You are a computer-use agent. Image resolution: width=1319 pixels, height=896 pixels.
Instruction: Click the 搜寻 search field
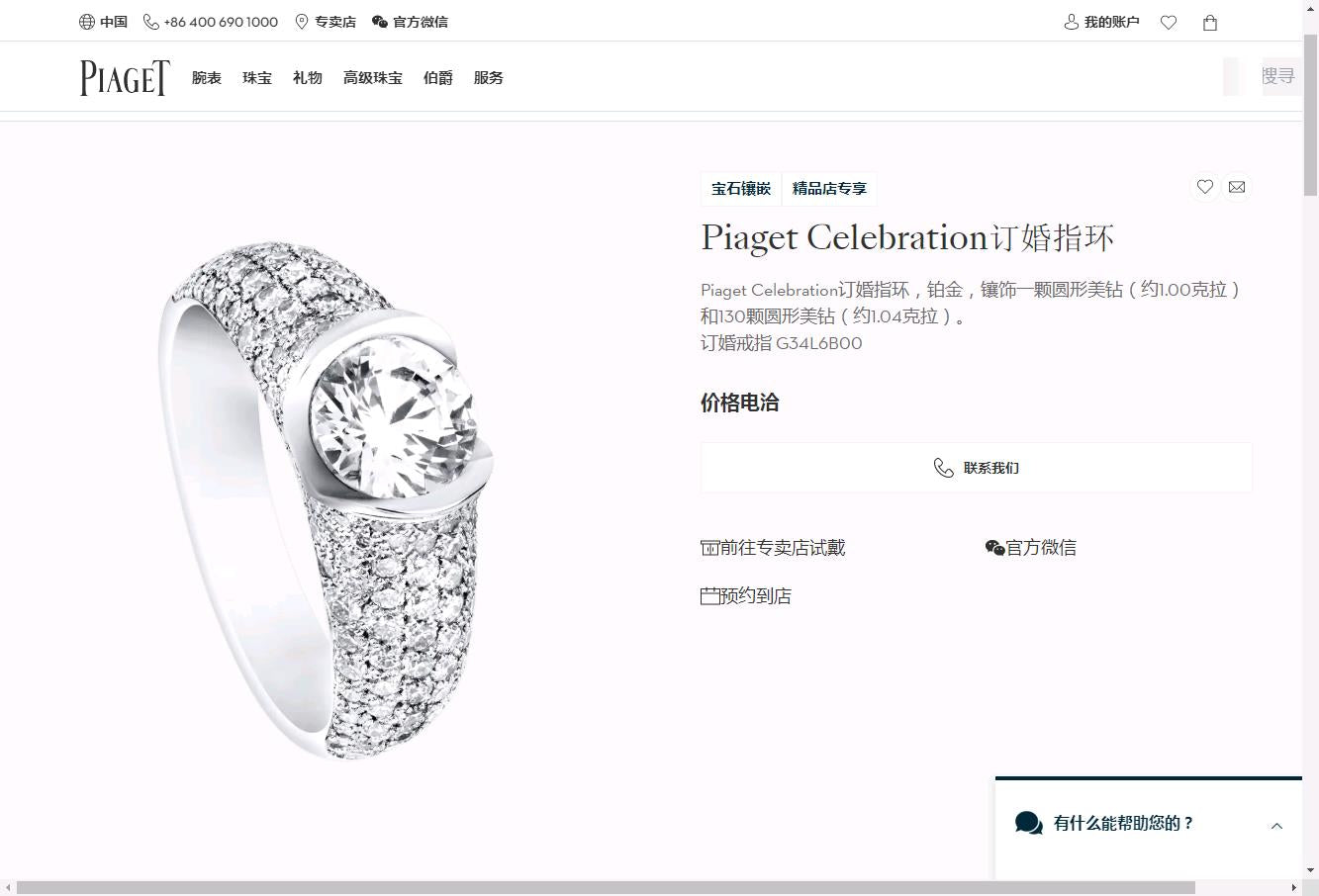1263,76
